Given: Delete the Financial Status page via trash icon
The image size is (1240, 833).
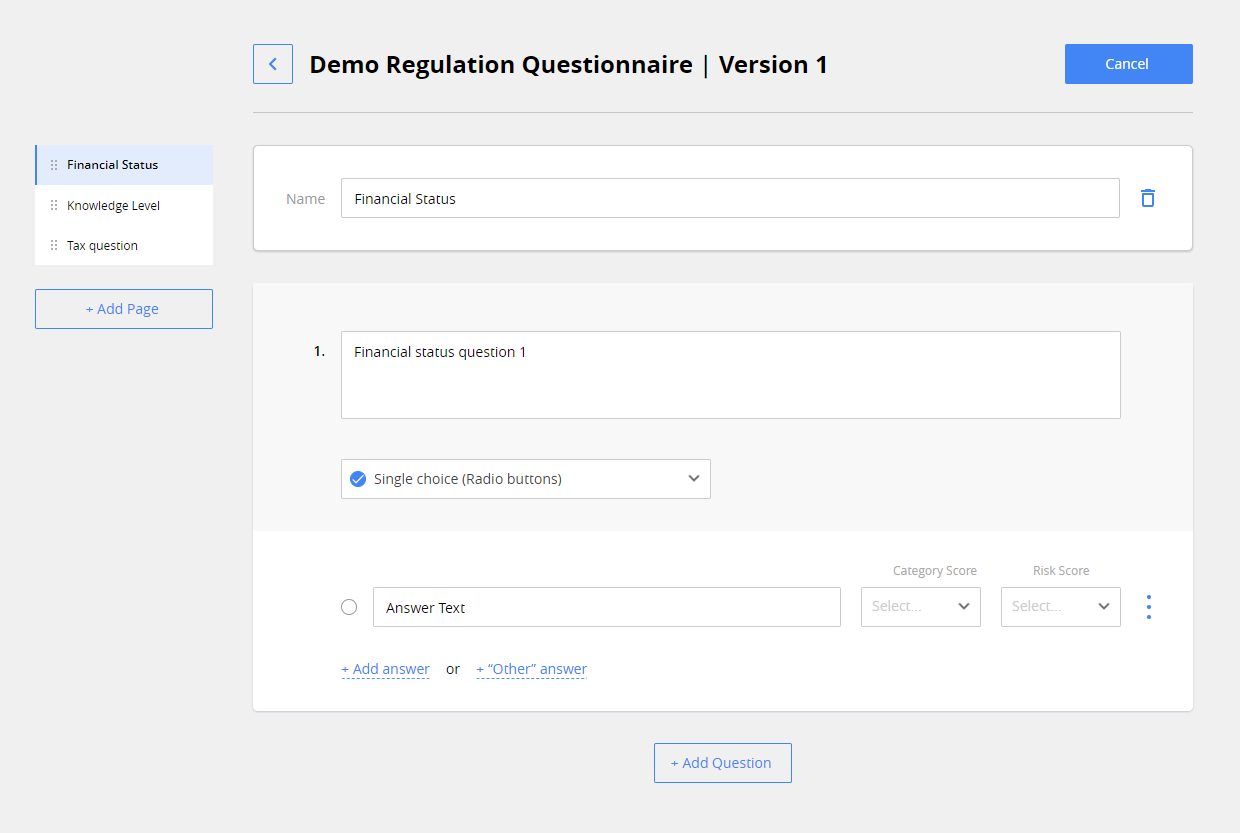Looking at the screenshot, I should coord(1147,198).
